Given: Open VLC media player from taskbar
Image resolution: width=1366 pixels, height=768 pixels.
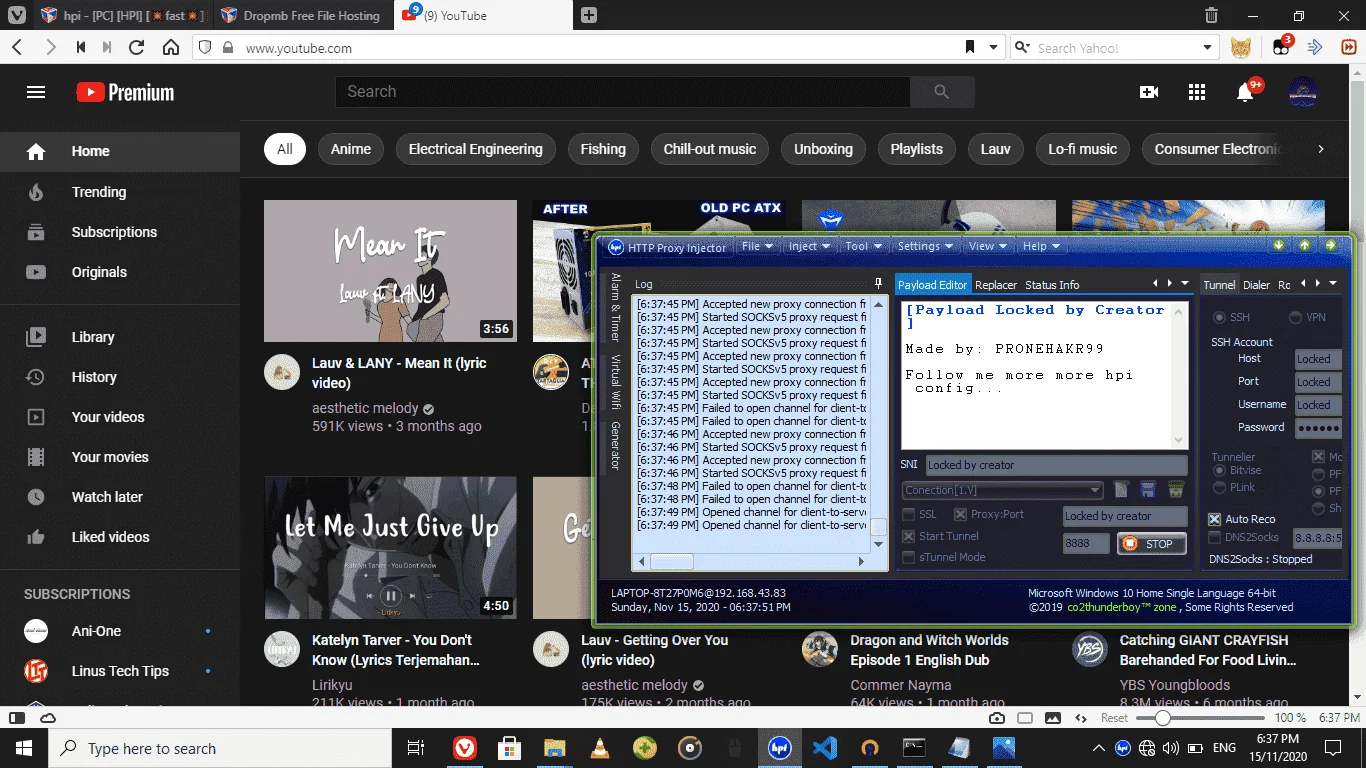Looking at the screenshot, I should click(x=599, y=748).
